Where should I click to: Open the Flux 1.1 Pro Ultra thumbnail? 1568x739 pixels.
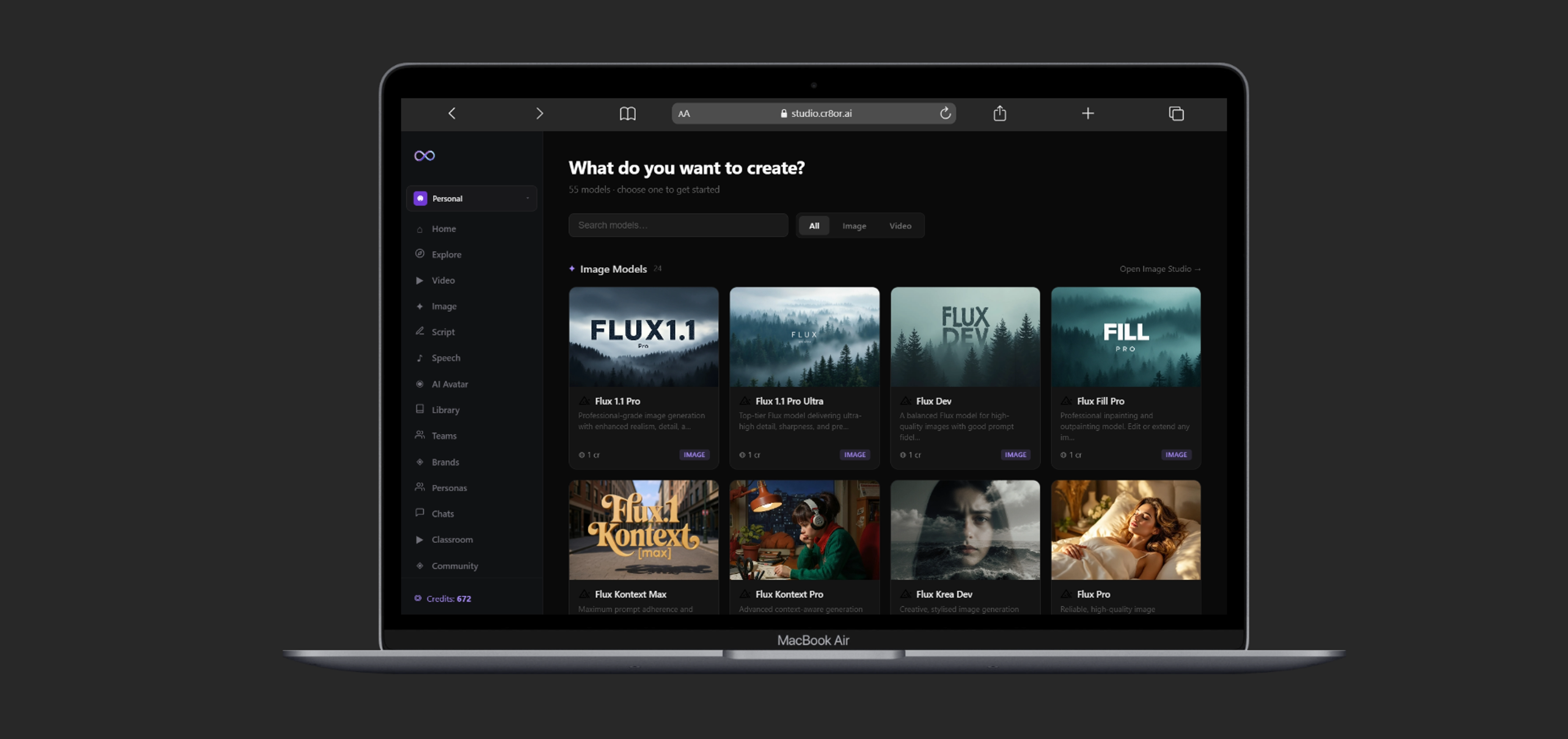[804, 337]
